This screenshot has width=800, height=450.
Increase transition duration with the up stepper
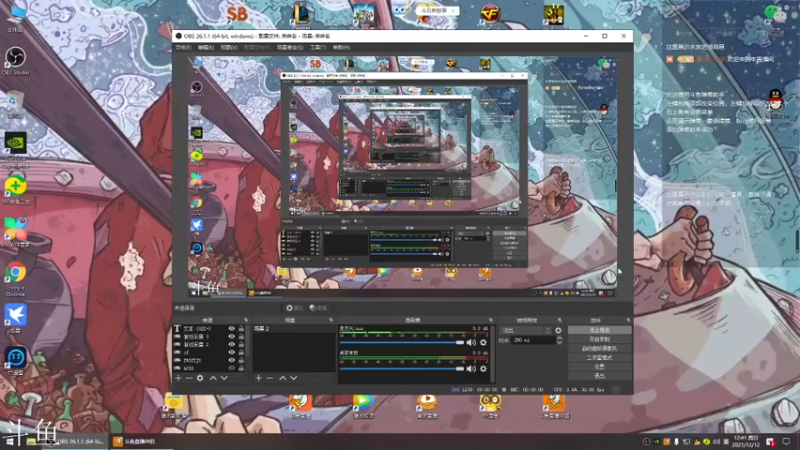[x=560, y=338]
